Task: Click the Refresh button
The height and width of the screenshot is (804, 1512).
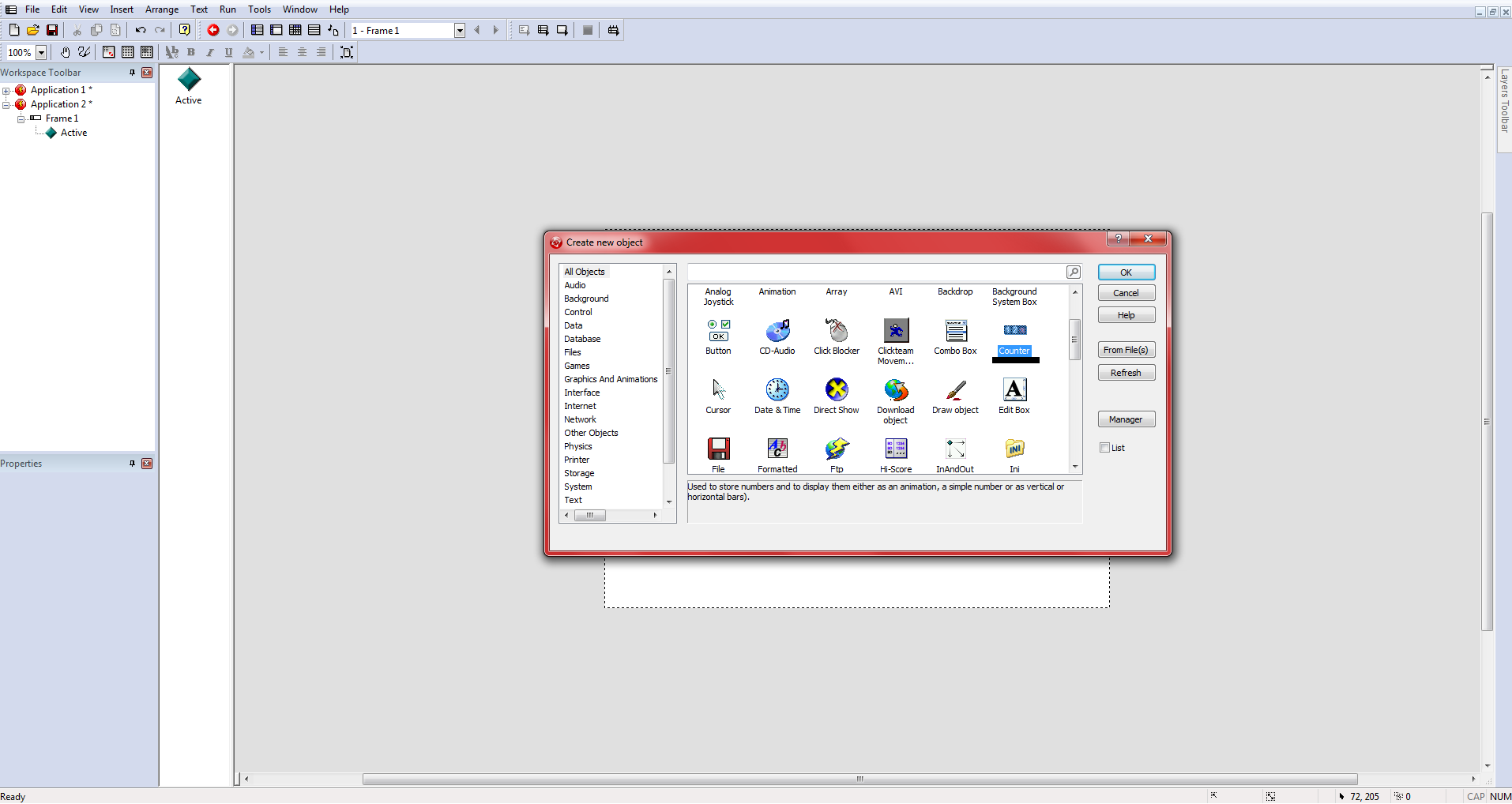Action: coord(1126,373)
